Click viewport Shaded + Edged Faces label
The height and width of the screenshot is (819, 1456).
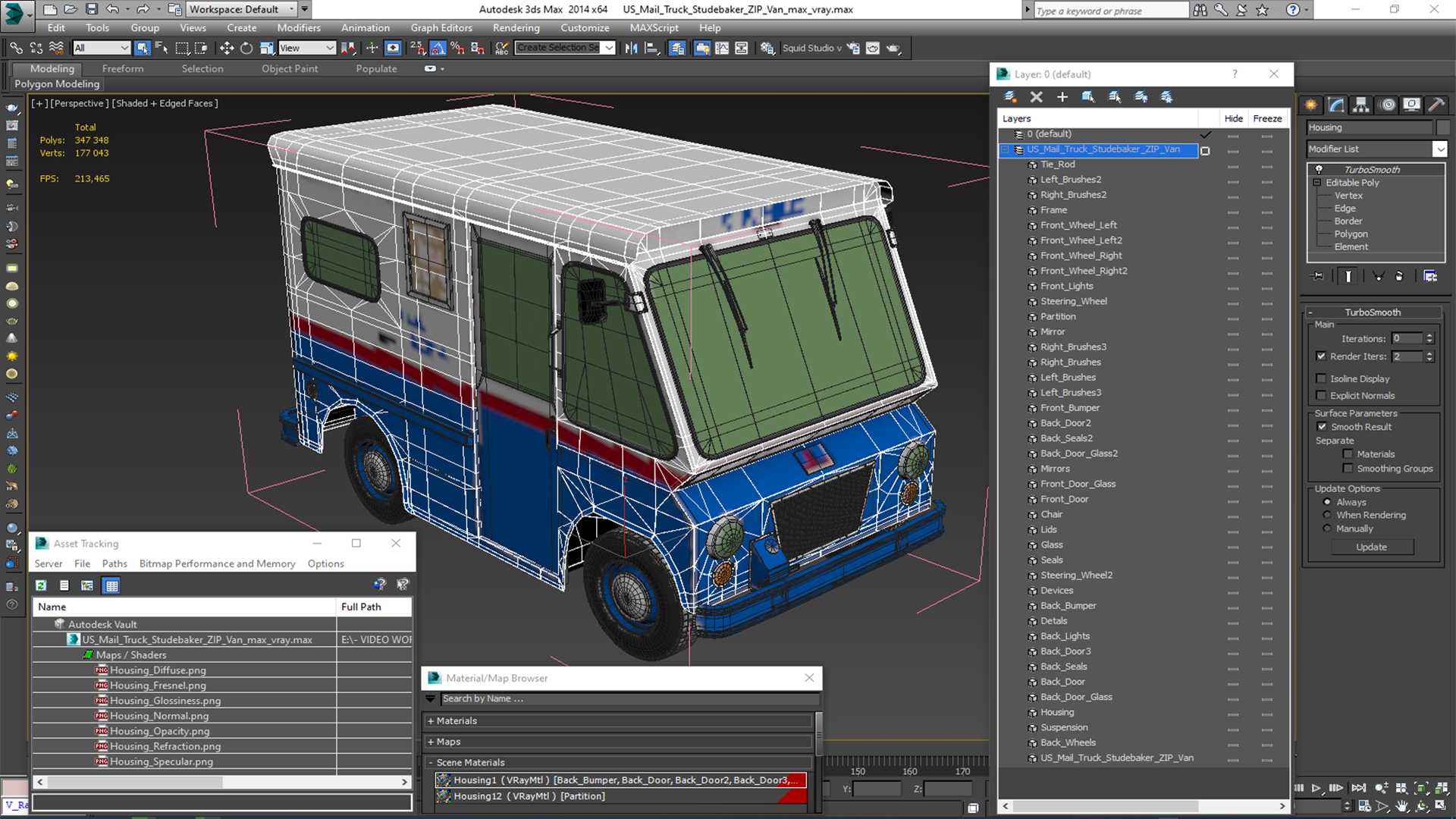(x=165, y=103)
